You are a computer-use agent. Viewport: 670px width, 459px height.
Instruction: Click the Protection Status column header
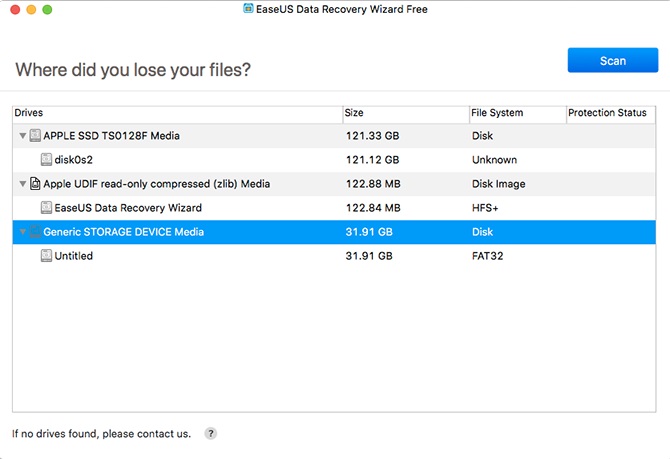(610, 113)
